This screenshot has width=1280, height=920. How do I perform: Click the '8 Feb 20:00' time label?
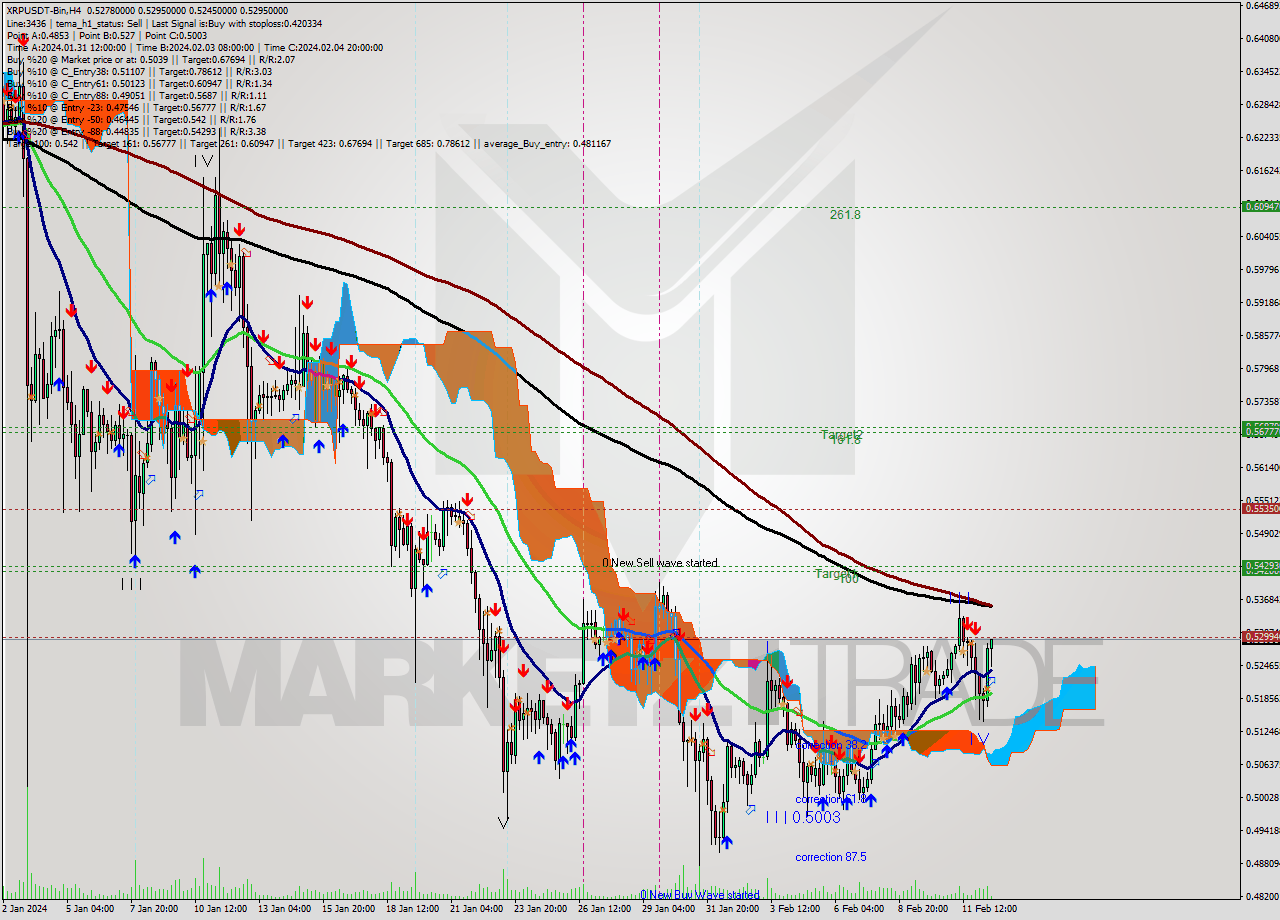point(923,909)
